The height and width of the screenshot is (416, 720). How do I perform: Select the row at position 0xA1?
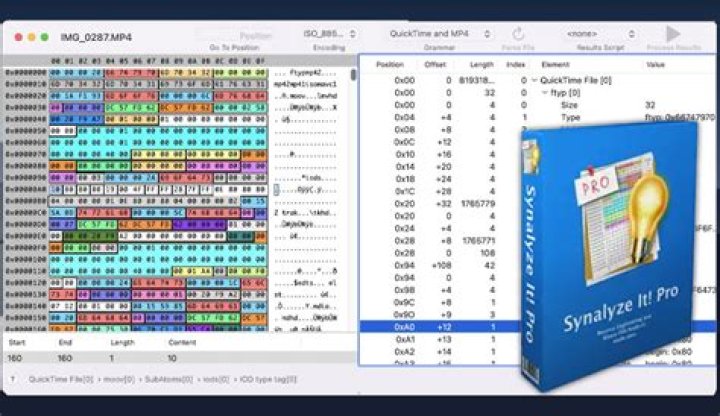[441, 339]
